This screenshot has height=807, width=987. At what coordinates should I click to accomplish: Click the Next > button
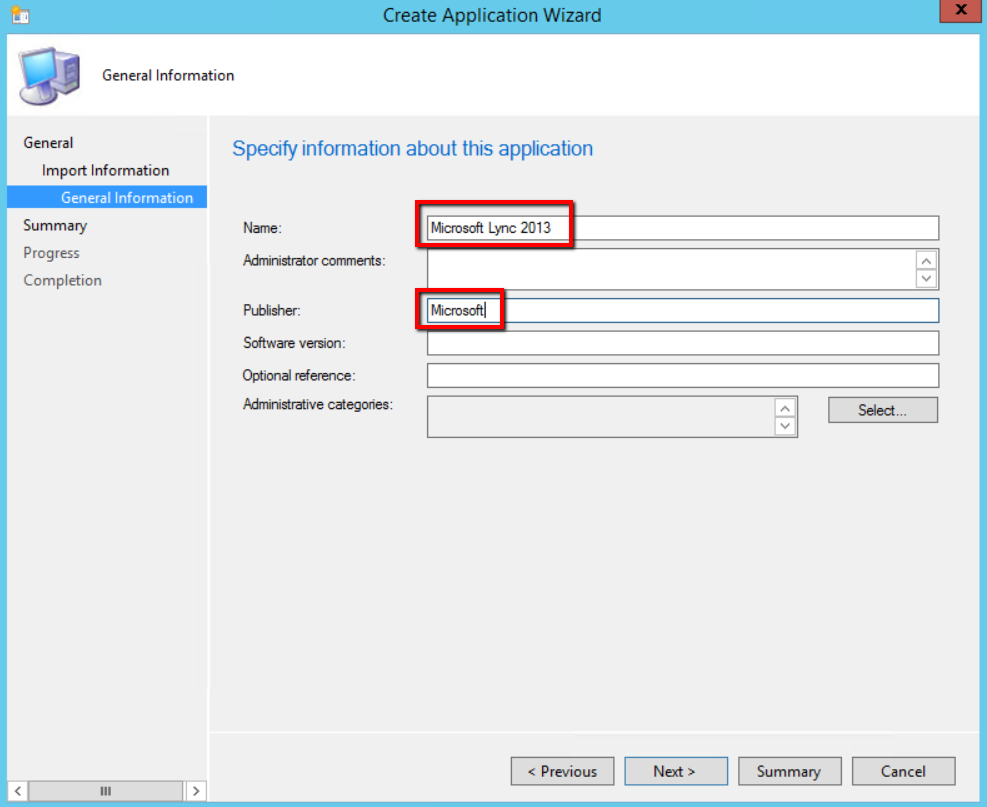(674, 771)
